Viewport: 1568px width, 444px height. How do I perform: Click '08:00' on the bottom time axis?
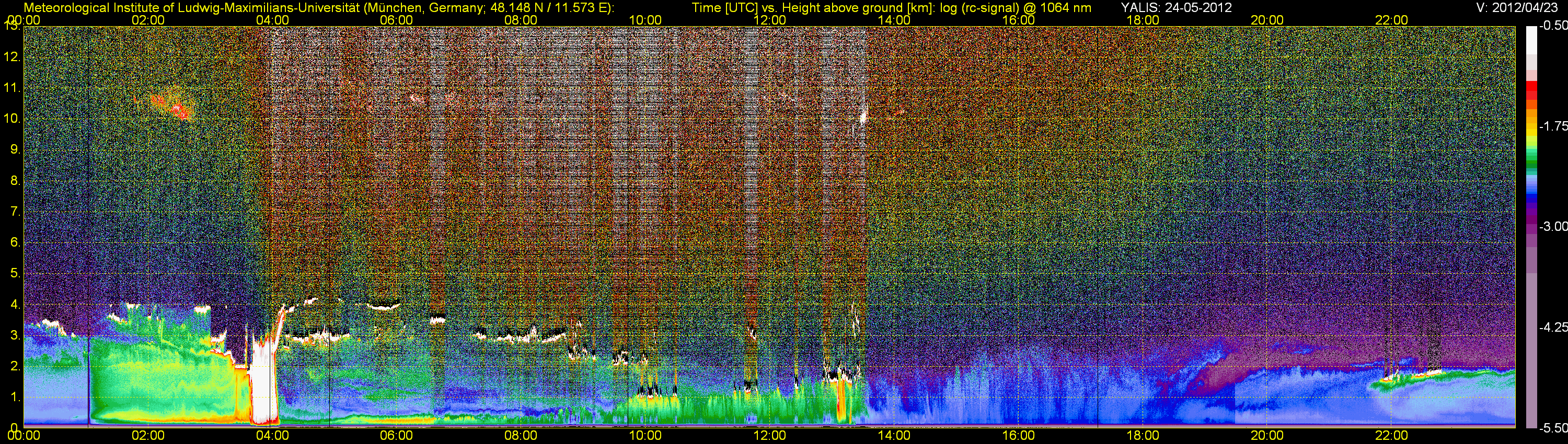[x=521, y=436]
